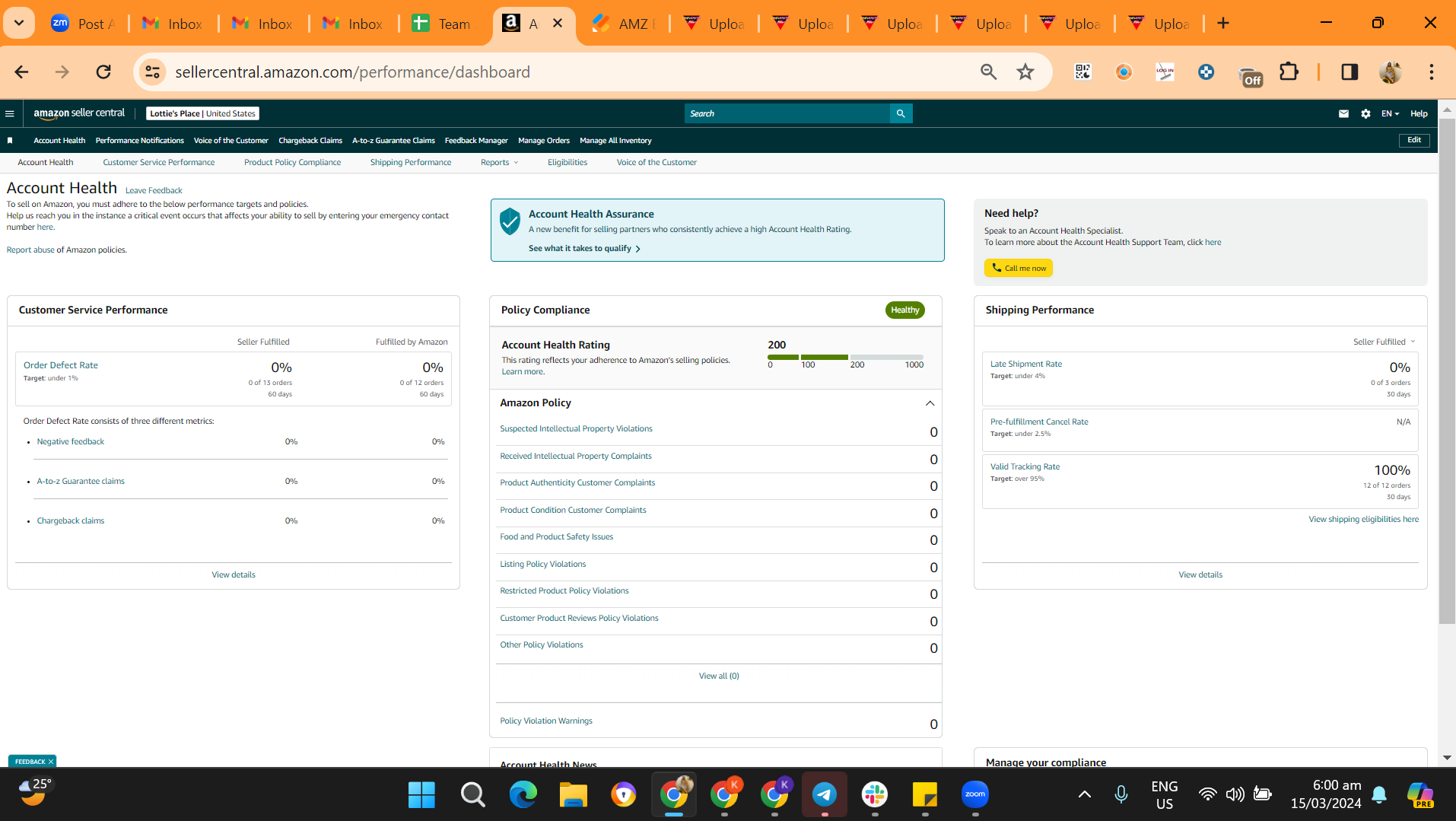Open the Valid Tracking Rate link
Screen dimensions: 1456x821
click(1025, 467)
